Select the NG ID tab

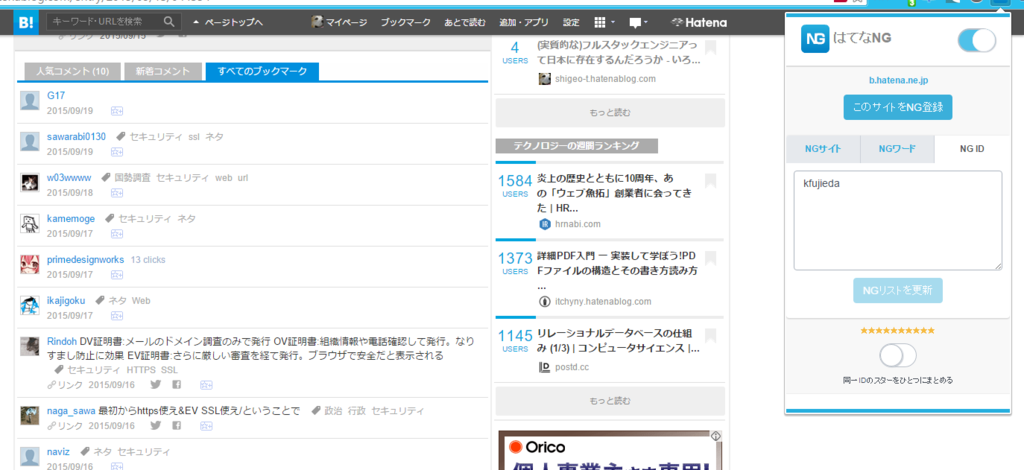pyautogui.click(x=972, y=149)
